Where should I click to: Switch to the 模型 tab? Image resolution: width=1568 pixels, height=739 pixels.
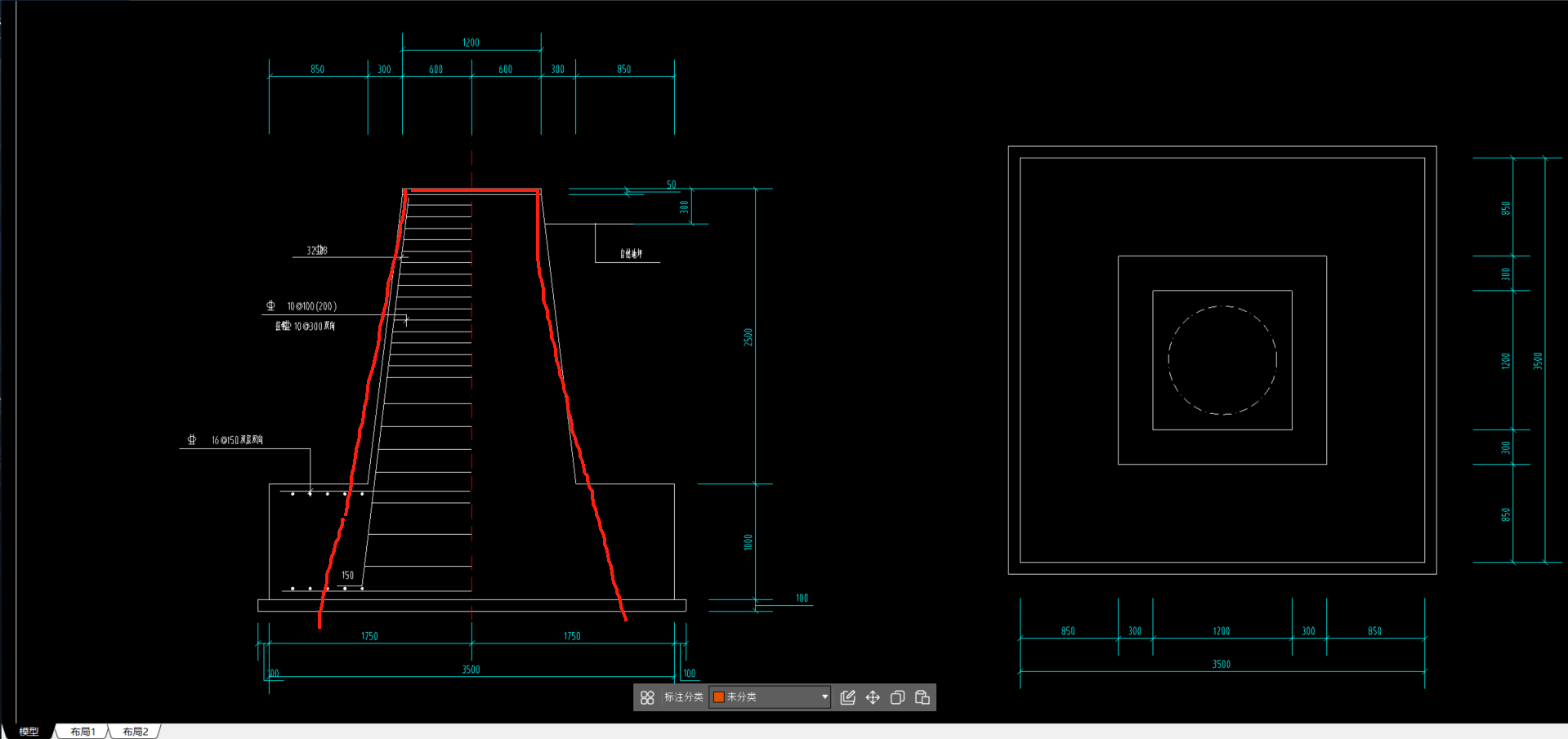[x=29, y=732]
